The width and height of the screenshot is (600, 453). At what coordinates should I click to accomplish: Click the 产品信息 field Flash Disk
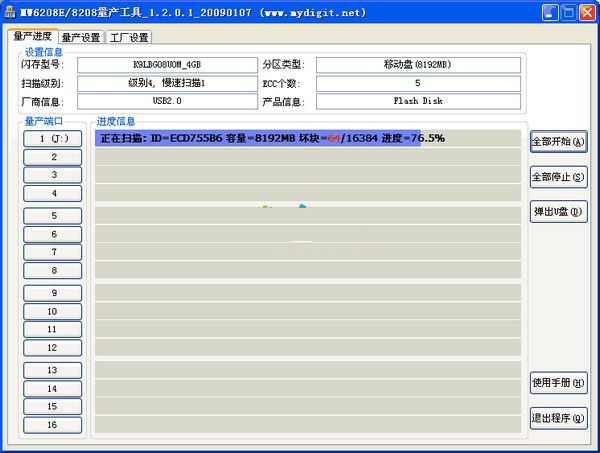click(418, 101)
